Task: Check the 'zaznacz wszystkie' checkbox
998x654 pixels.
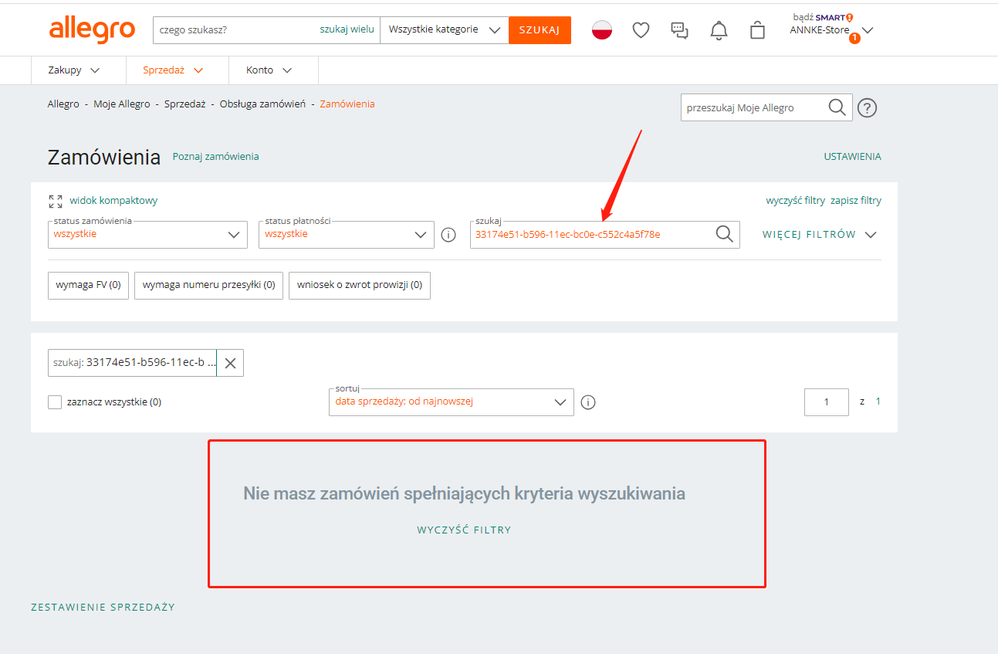Action: coord(55,402)
